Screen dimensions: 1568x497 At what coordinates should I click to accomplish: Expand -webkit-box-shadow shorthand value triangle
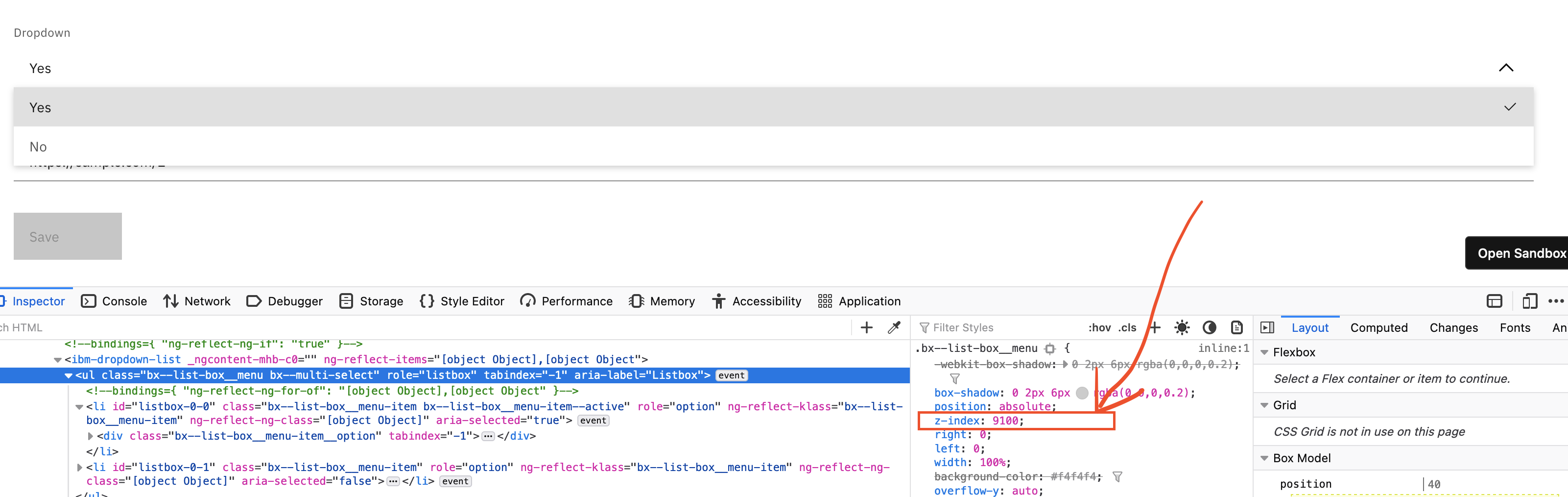point(1065,364)
